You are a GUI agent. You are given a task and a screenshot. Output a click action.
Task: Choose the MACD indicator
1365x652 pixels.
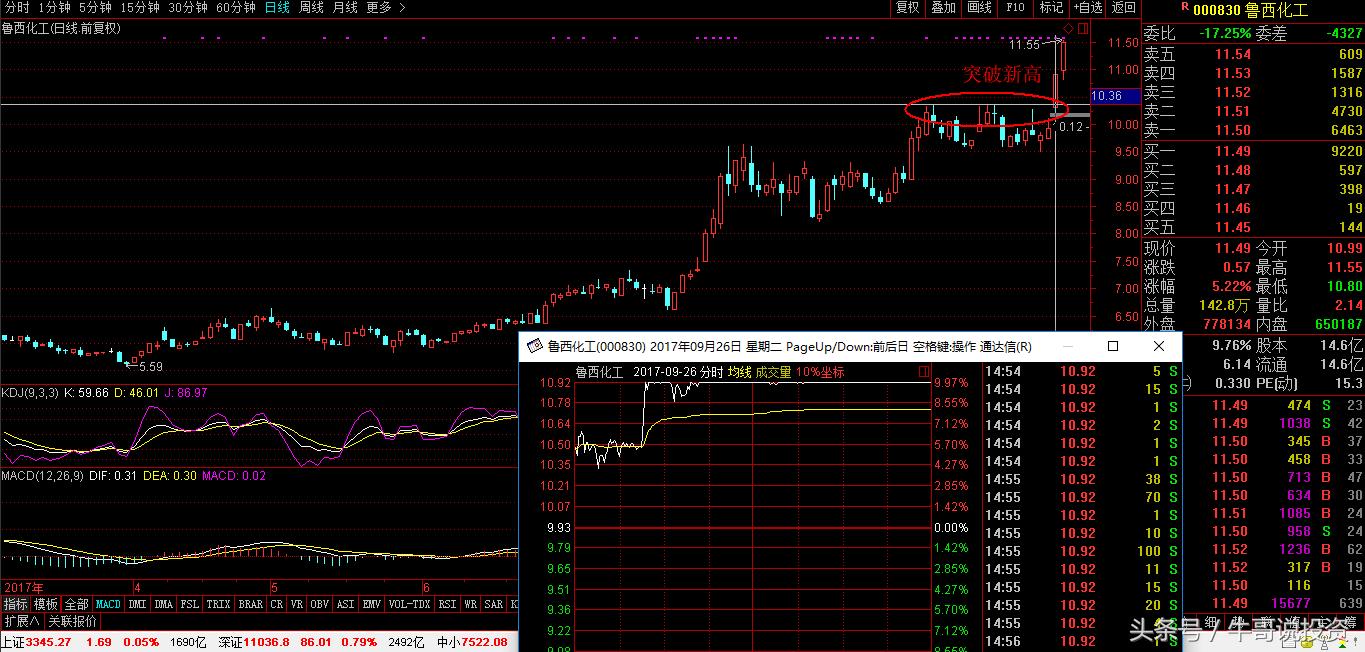[108, 604]
